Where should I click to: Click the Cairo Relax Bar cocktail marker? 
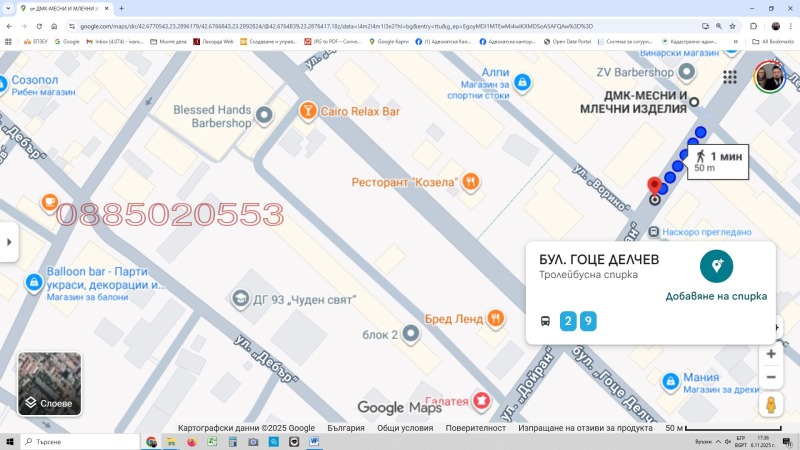pos(308,111)
